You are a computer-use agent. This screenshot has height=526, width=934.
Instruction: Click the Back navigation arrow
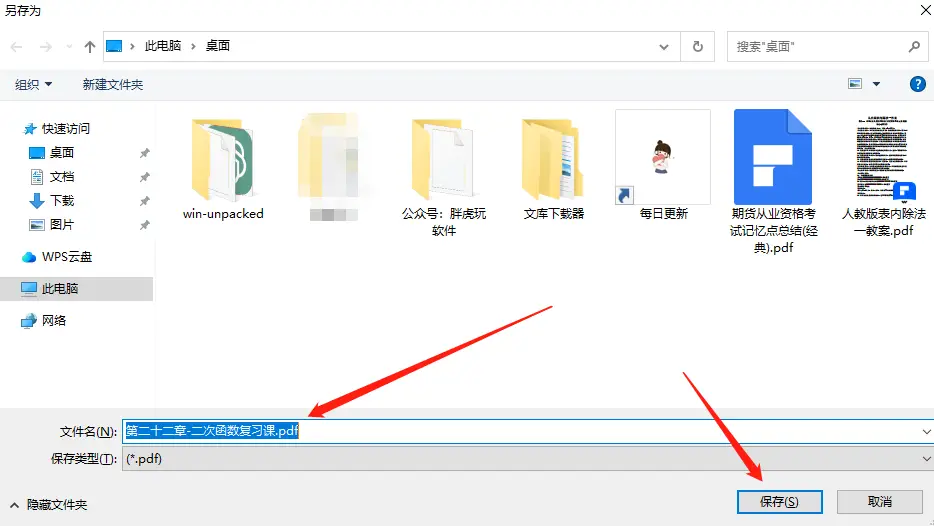16,46
